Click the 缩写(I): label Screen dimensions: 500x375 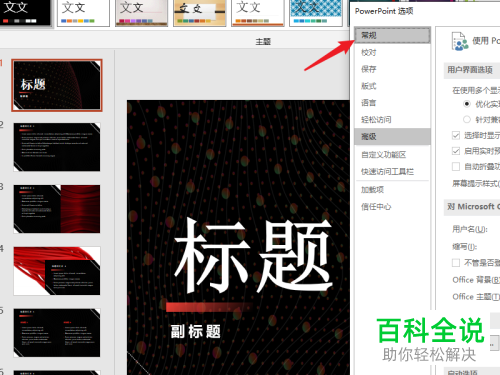click(465, 247)
